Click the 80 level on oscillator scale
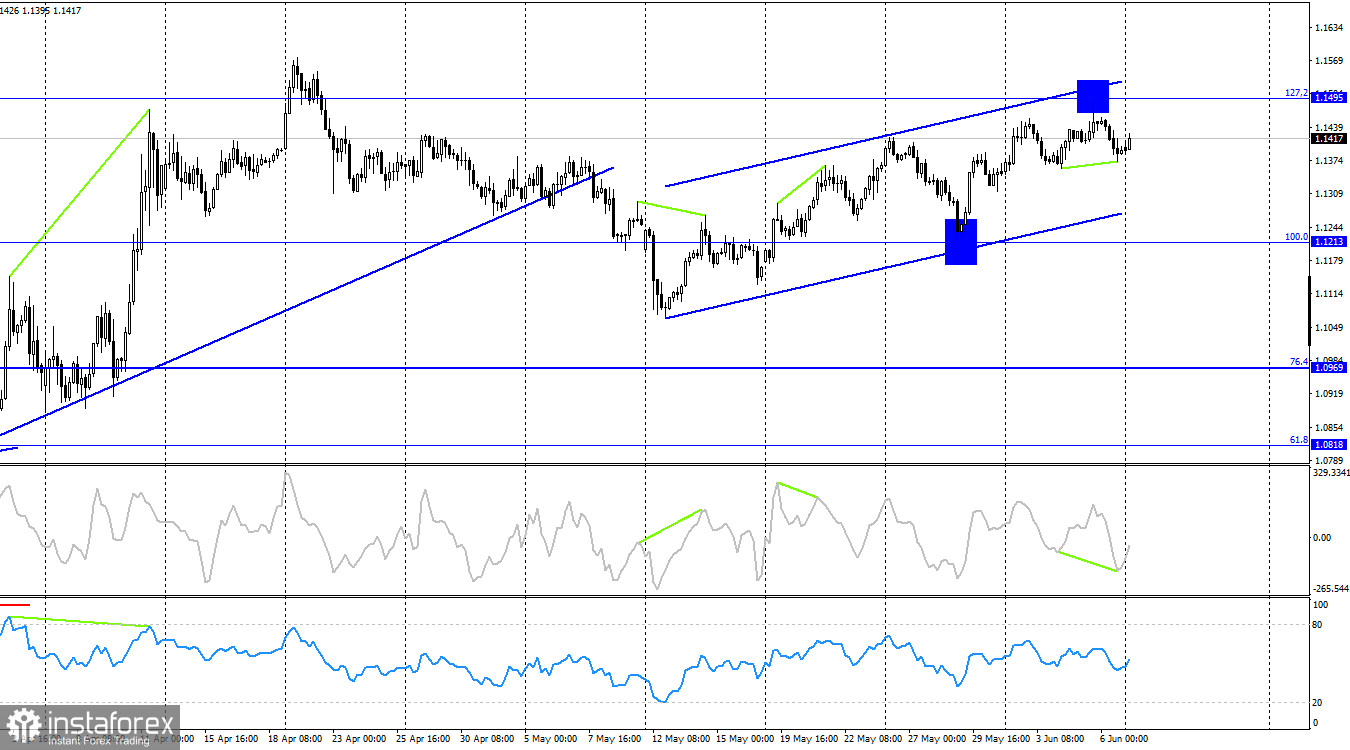 [x=1319, y=625]
